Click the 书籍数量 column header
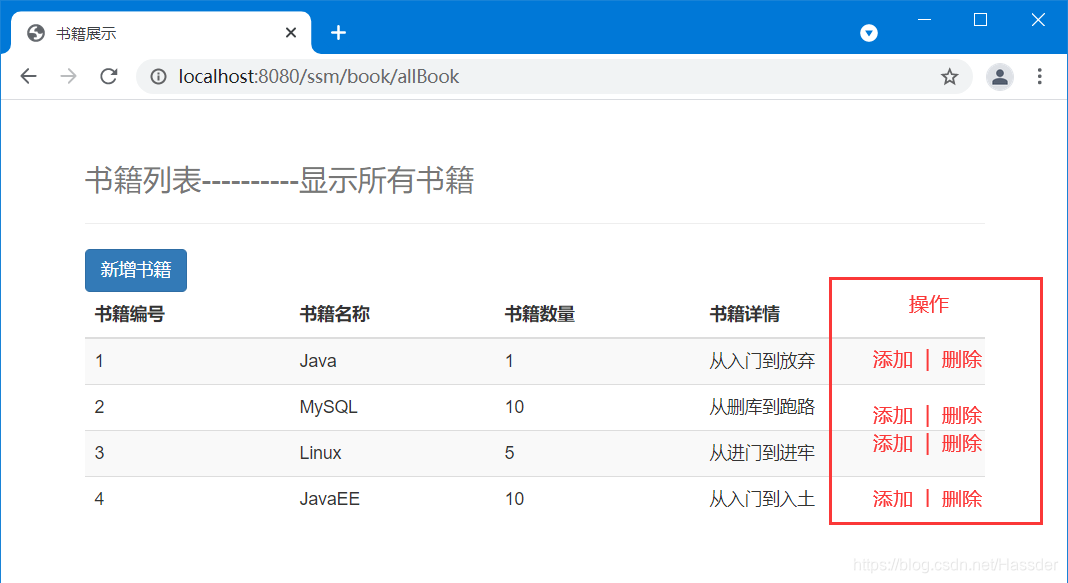1068x583 pixels. point(539,314)
